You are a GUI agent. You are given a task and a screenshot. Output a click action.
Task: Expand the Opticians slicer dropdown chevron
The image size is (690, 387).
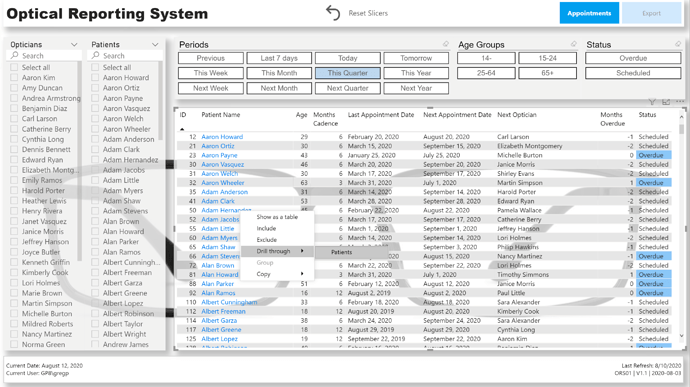click(x=74, y=44)
